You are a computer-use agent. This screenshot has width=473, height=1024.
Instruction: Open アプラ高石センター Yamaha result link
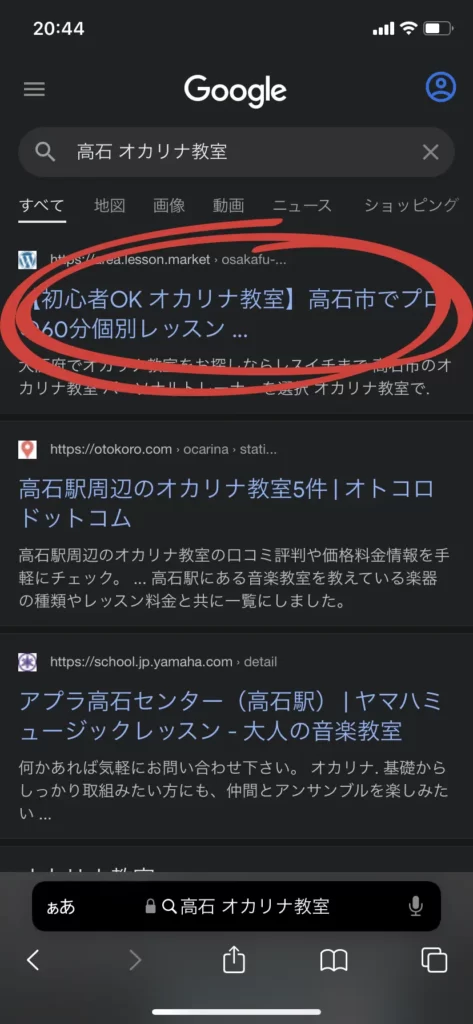click(230, 716)
